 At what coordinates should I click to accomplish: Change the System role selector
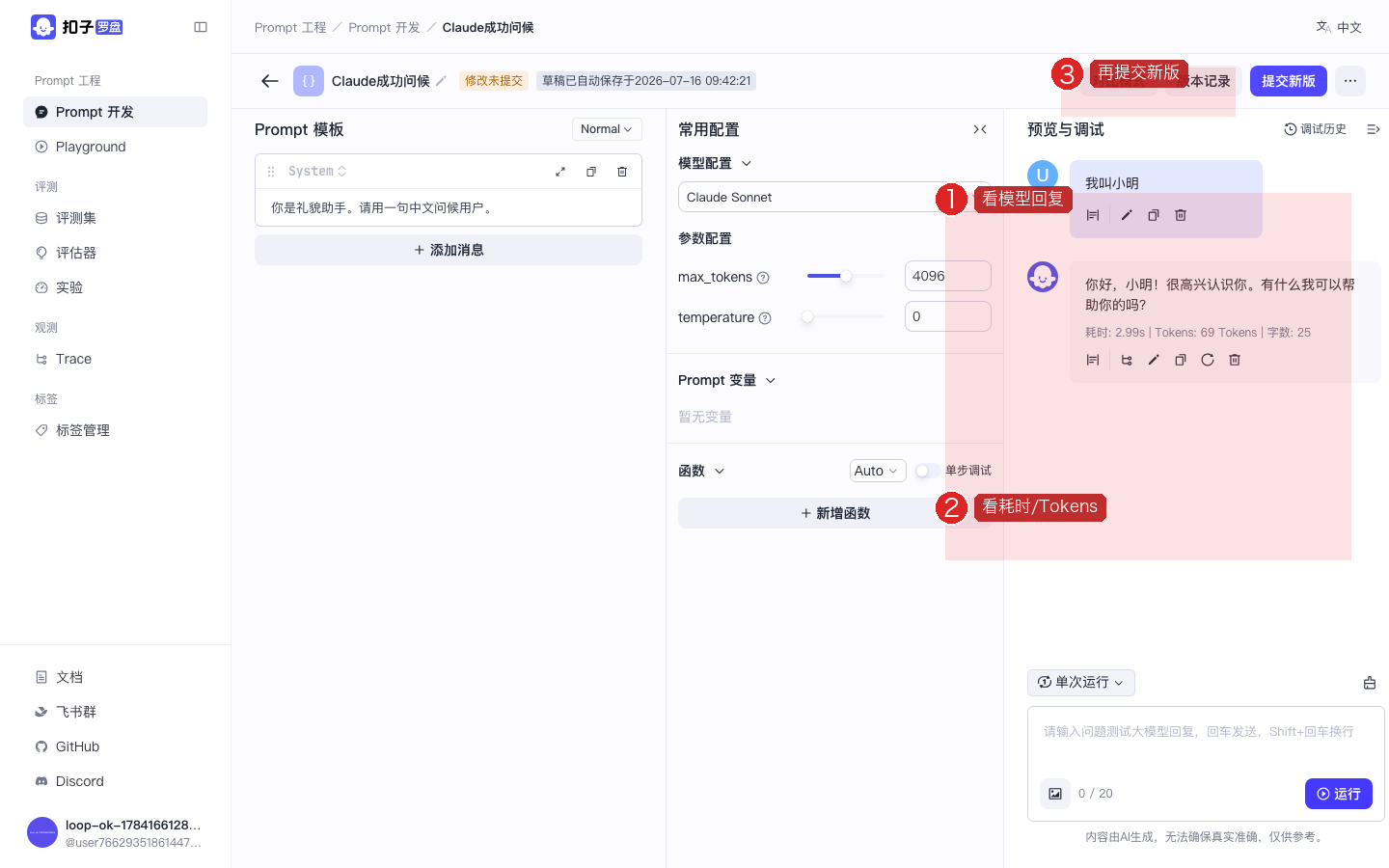point(317,172)
